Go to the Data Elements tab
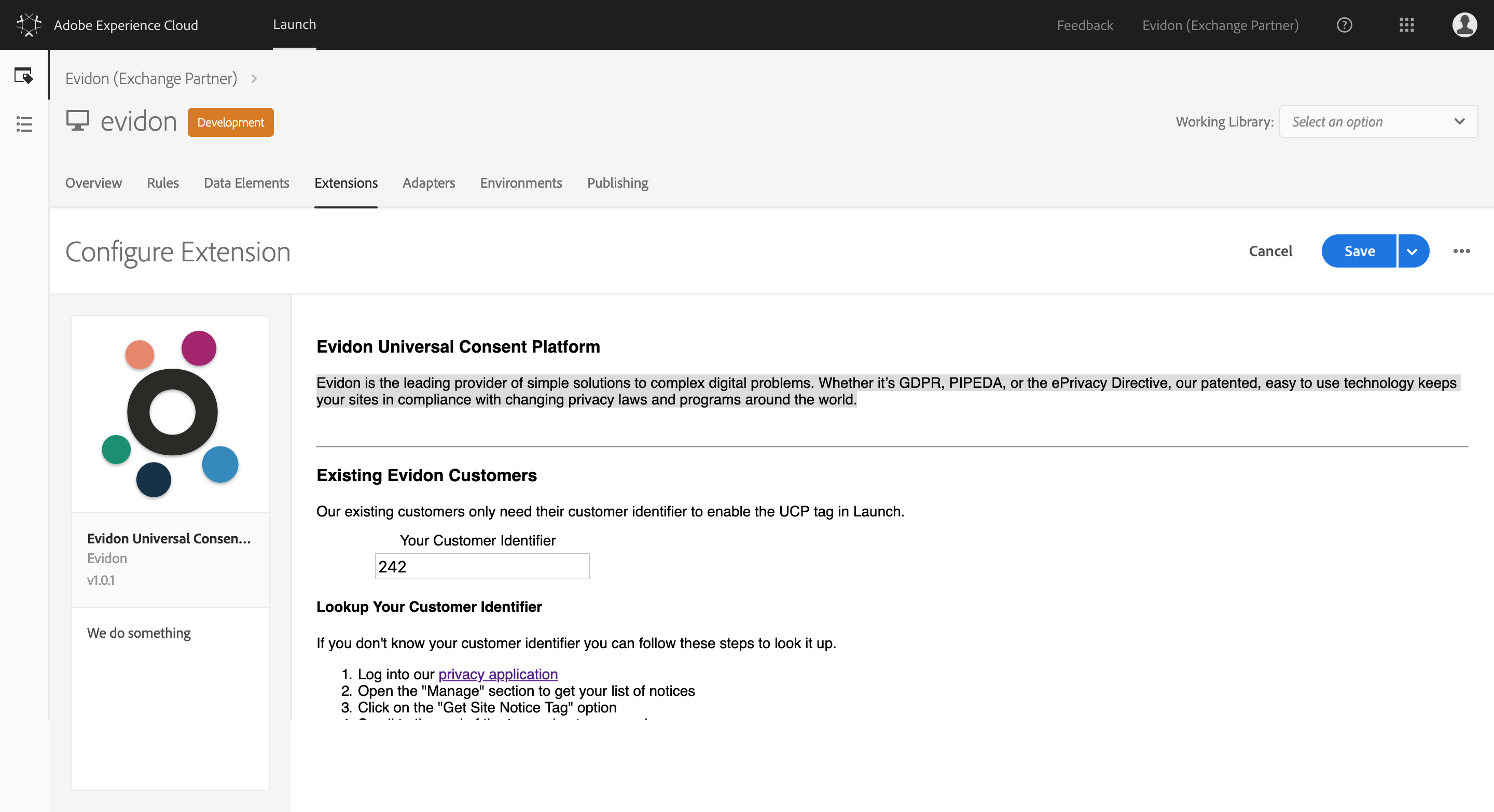Viewport: 1494px width, 812px height. coord(246,183)
